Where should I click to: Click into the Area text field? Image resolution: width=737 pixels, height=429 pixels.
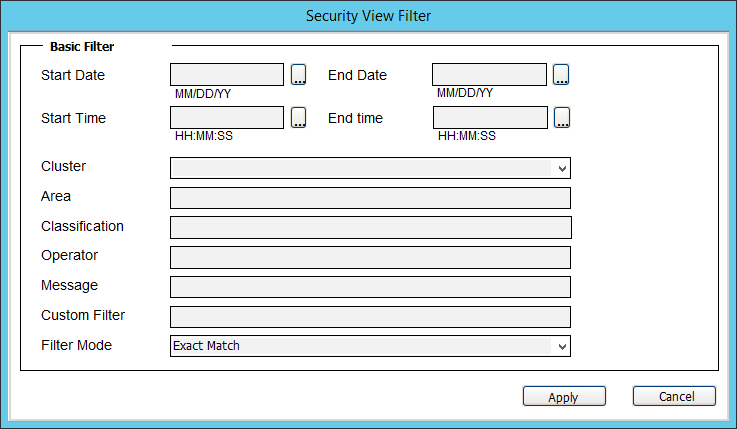click(x=370, y=198)
